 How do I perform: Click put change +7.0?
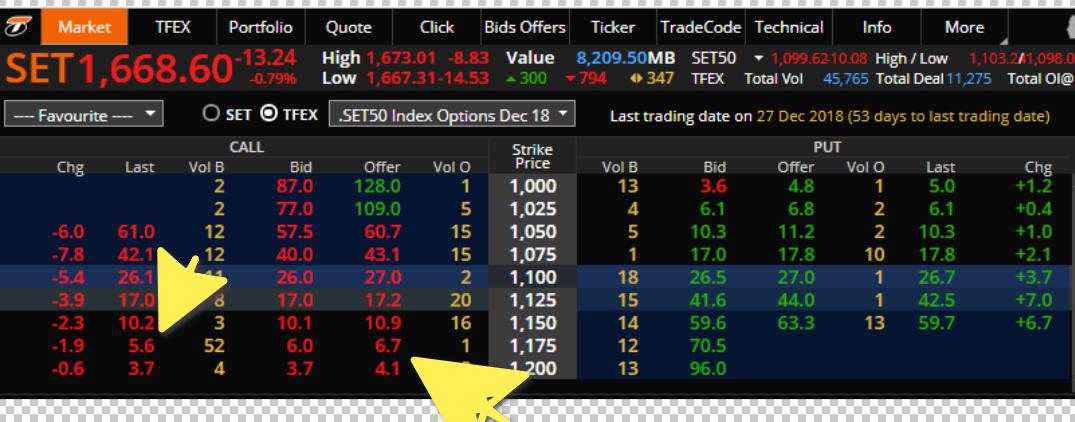point(1033,300)
